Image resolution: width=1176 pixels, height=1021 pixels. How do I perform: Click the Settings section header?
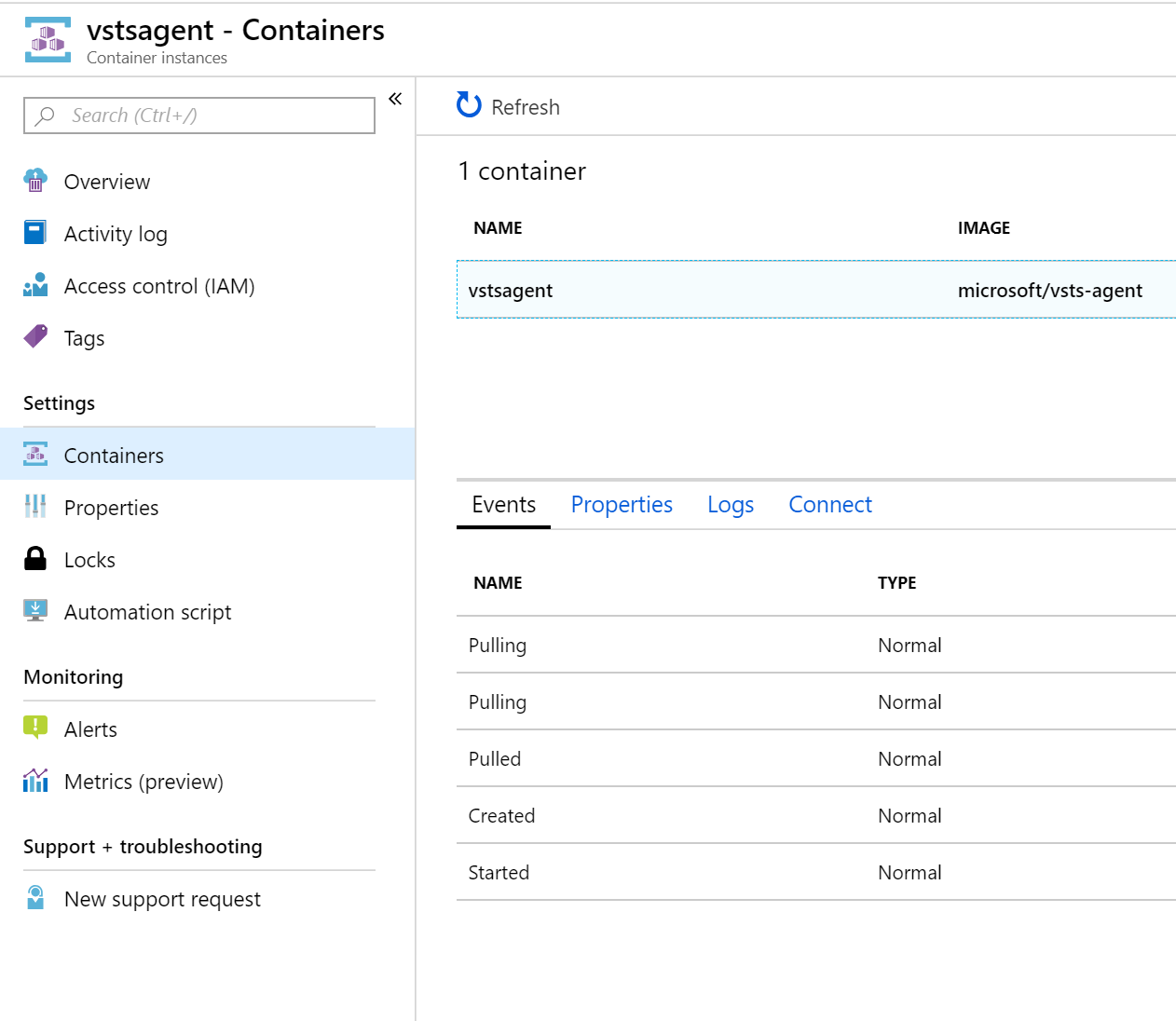pyautogui.click(x=59, y=403)
